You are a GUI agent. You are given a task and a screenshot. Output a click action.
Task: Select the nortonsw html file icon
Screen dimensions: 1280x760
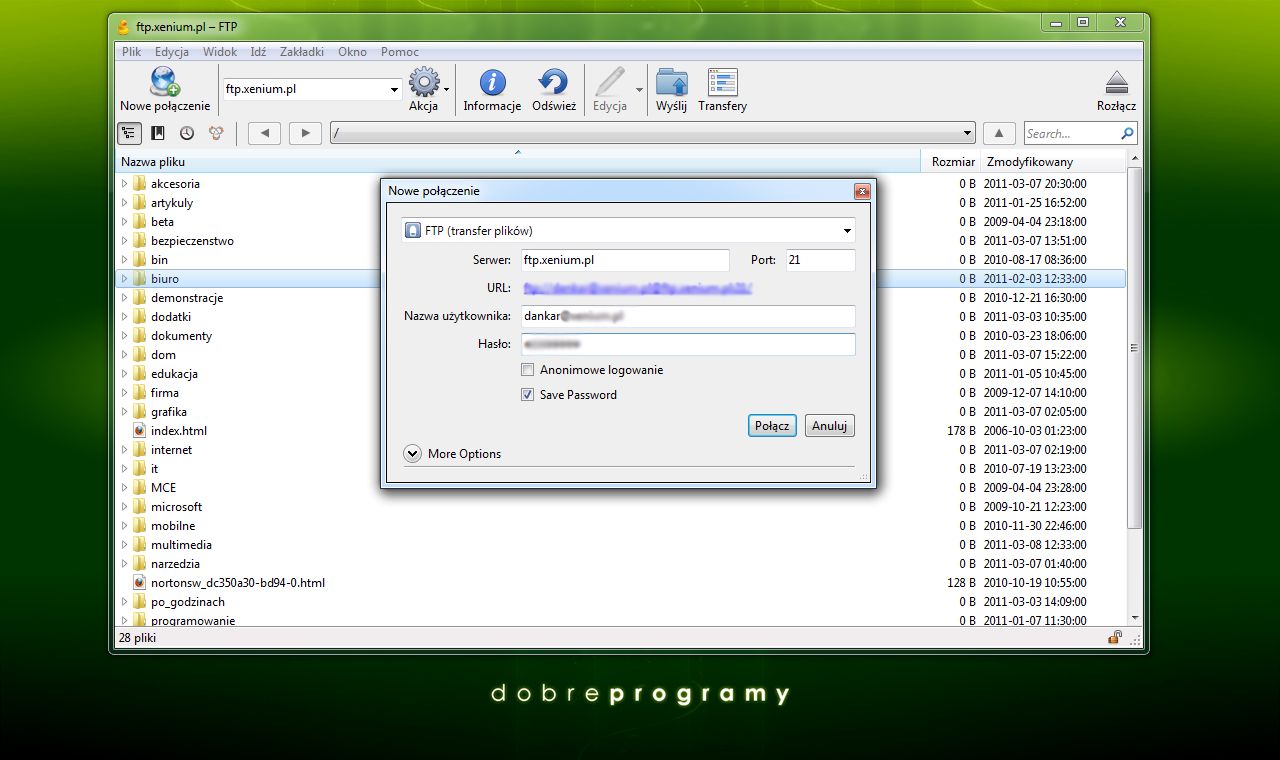(x=139, y=583)
